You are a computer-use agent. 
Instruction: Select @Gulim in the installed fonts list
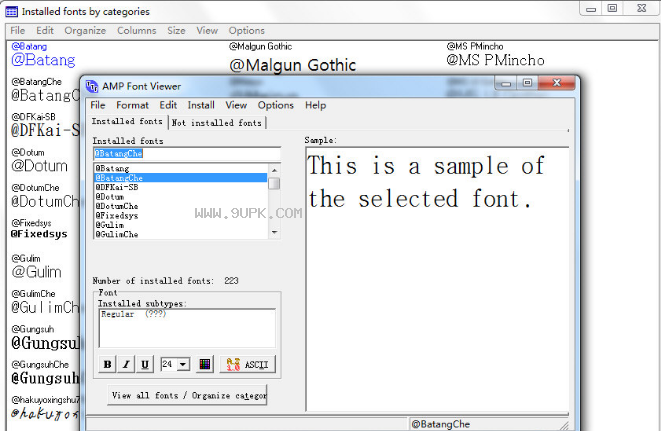[x=180, y=225]
